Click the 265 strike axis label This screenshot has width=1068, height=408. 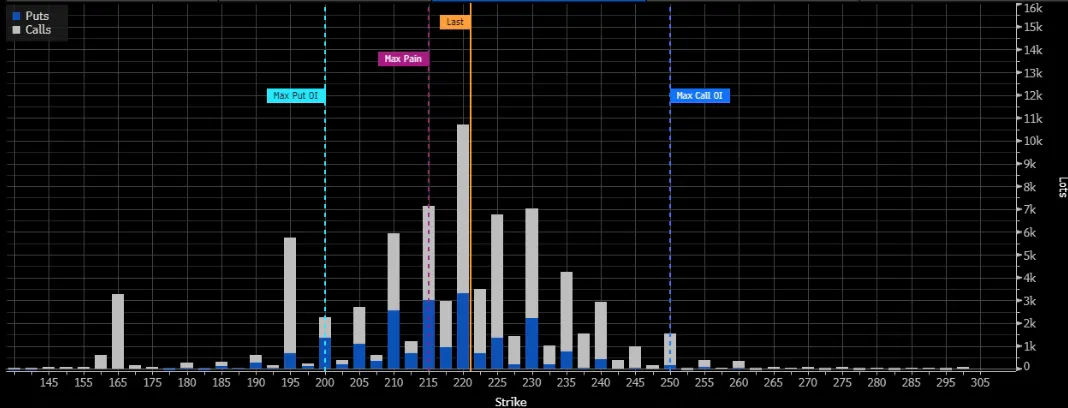click(x=773, y=383)
